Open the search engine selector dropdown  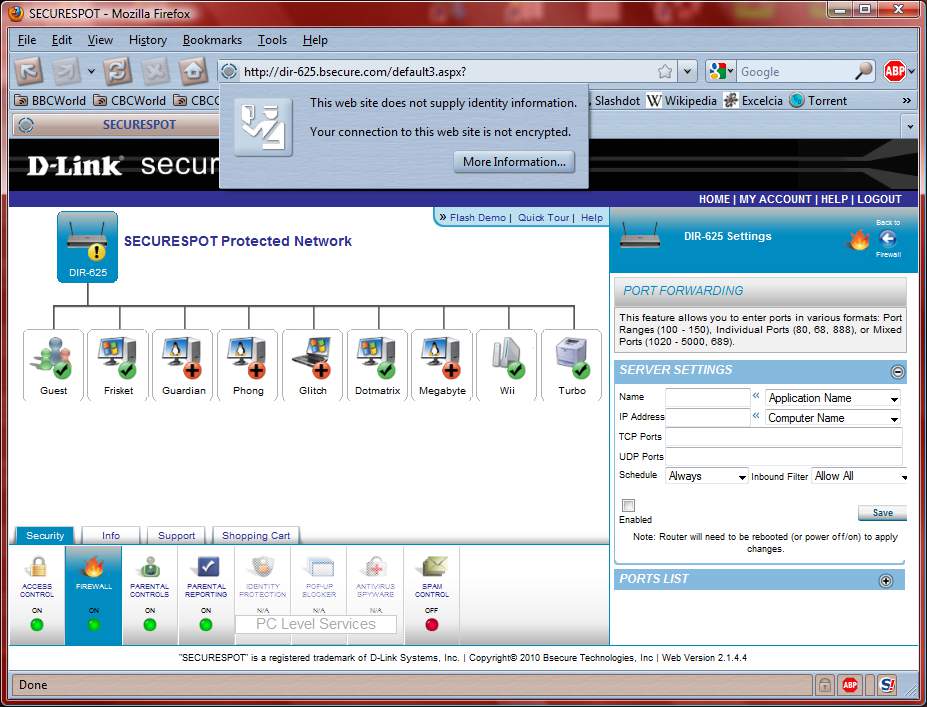[x=720, y=72]
